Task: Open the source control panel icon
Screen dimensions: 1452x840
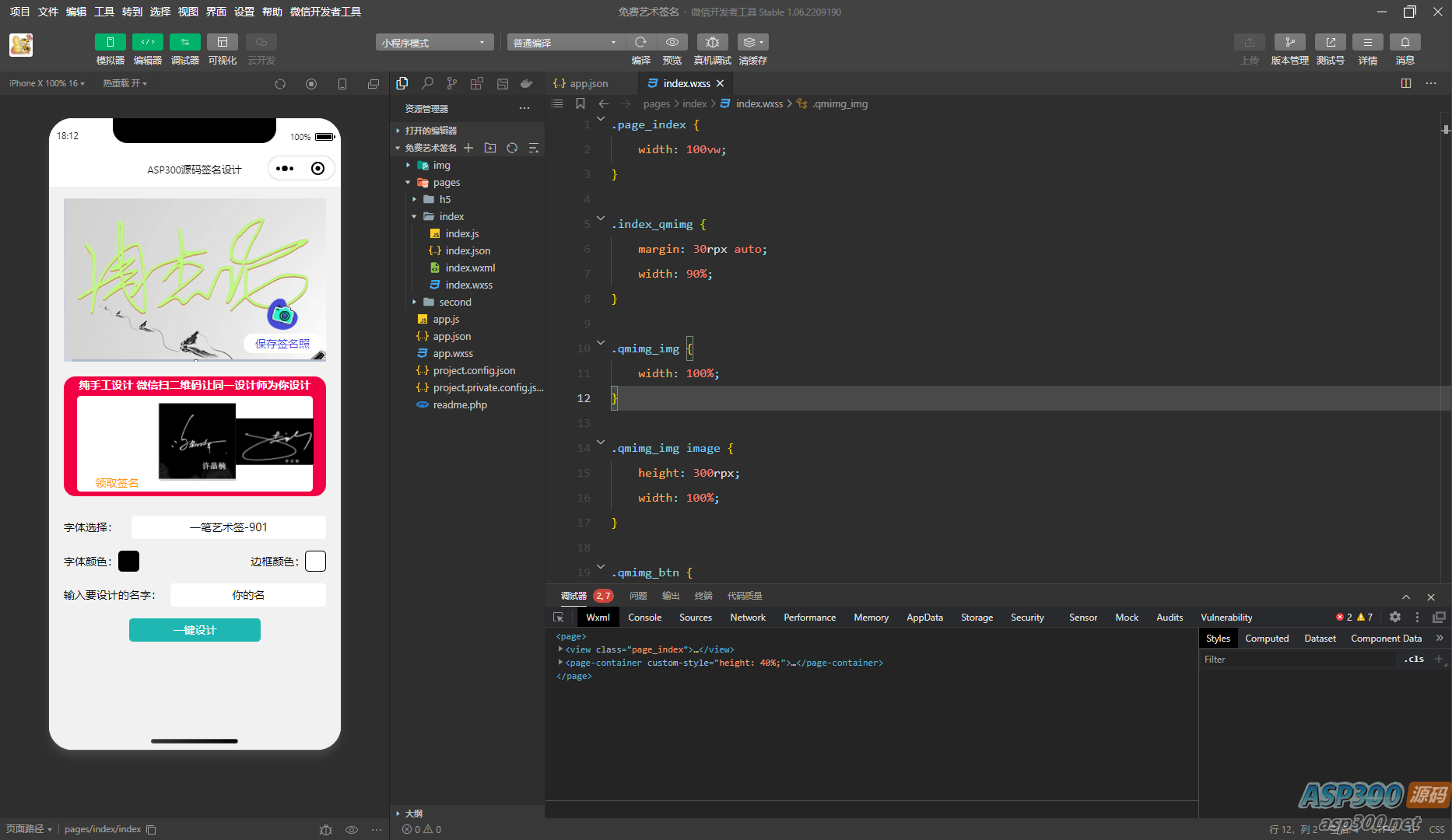Action: [452, 83]
